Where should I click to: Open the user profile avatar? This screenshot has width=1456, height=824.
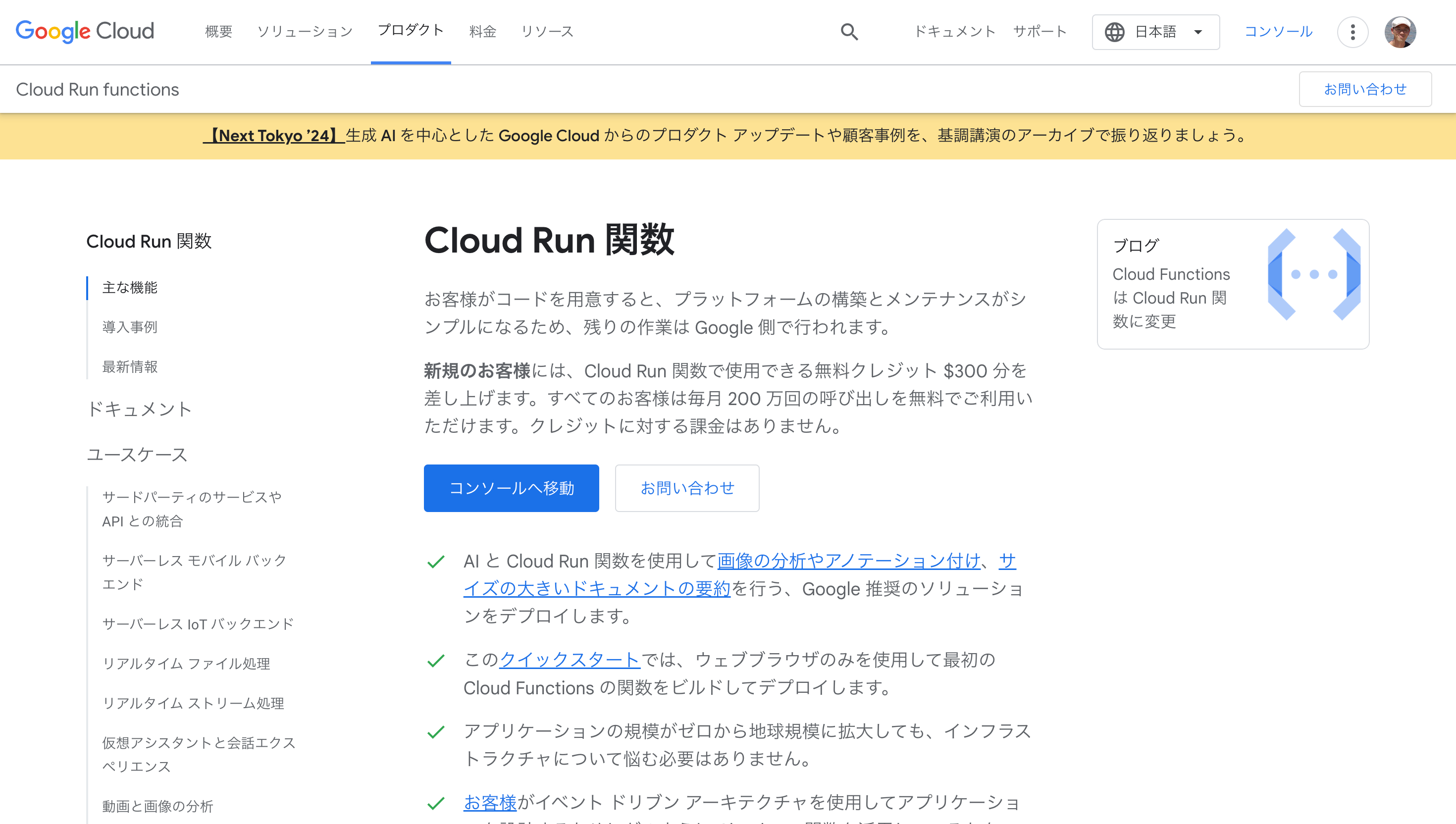(x=1400, y=32)
